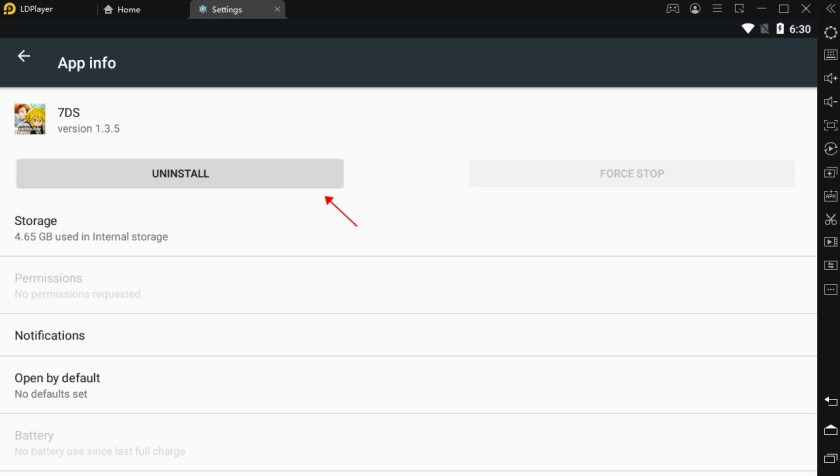Viewport: 840px width, 476px height.
Task: Click the recent apps button in sidebar
Action: [x=831, y=458]
